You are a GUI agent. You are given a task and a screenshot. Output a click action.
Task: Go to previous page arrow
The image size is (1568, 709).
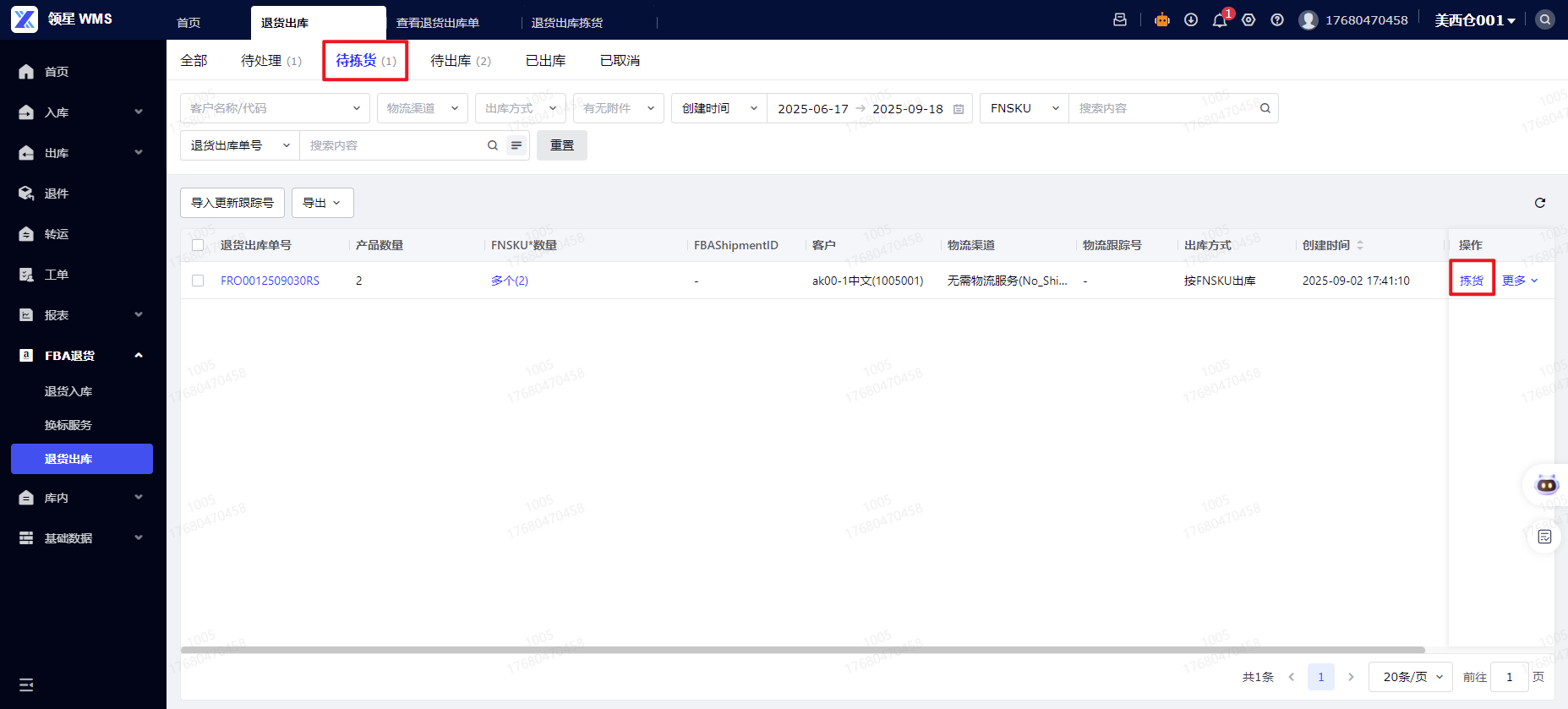pos(1291,677)
